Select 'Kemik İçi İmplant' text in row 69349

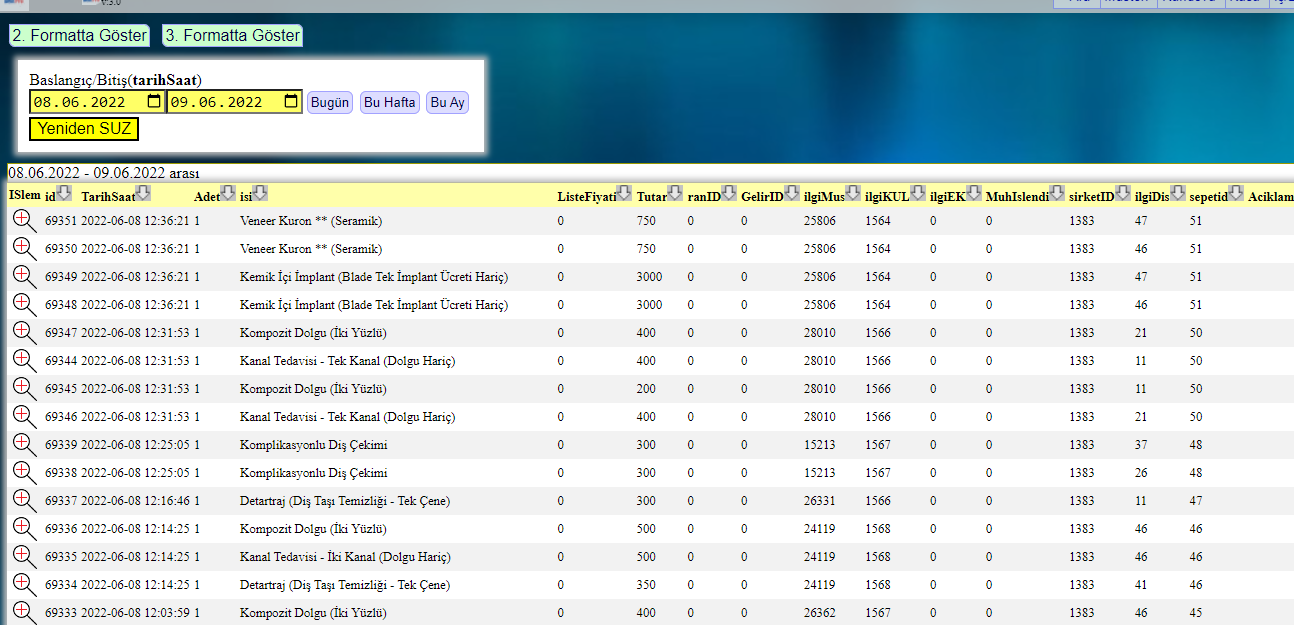pyautogui.click(x=288, y=276)
